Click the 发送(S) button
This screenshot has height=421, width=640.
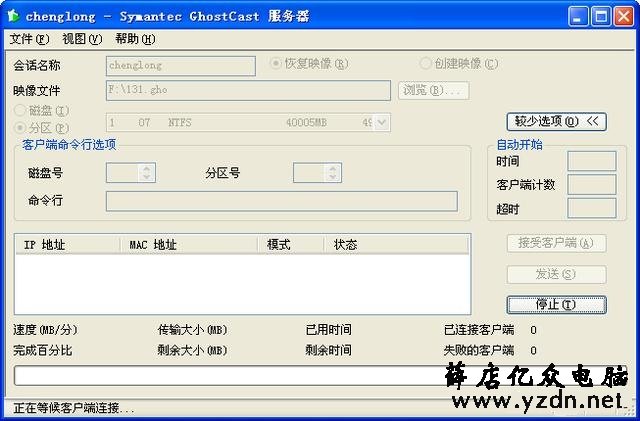point(556,274)
